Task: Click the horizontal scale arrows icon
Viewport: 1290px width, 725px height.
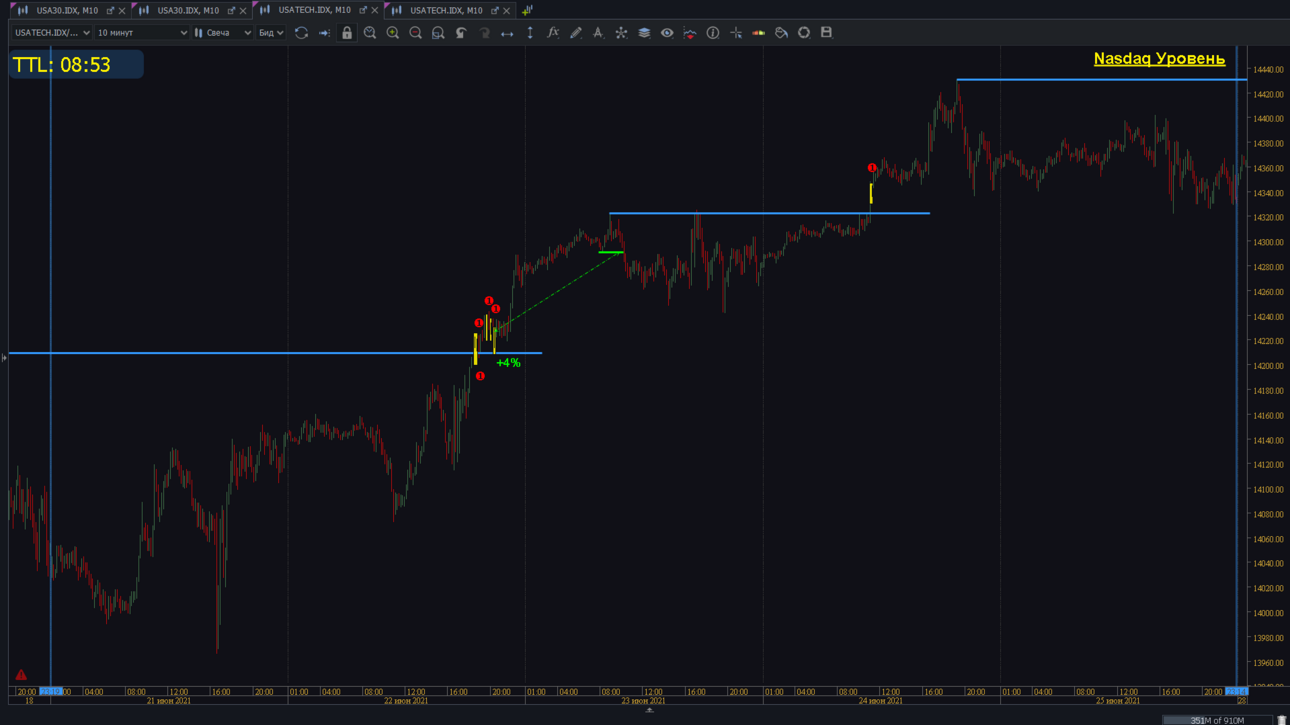Action: (x=507, y=33)
